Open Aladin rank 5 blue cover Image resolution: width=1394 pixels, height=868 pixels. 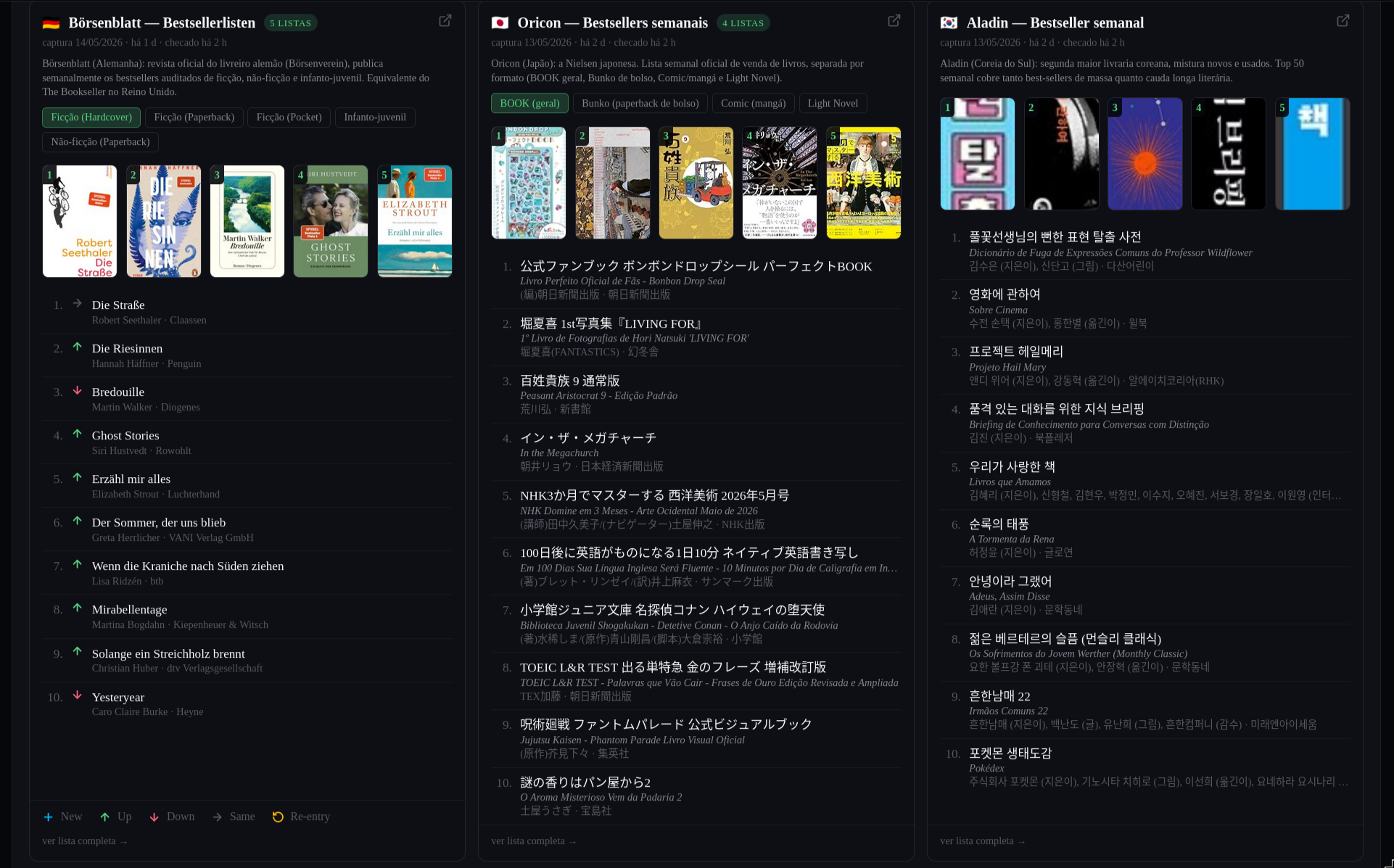[1313, 154]
